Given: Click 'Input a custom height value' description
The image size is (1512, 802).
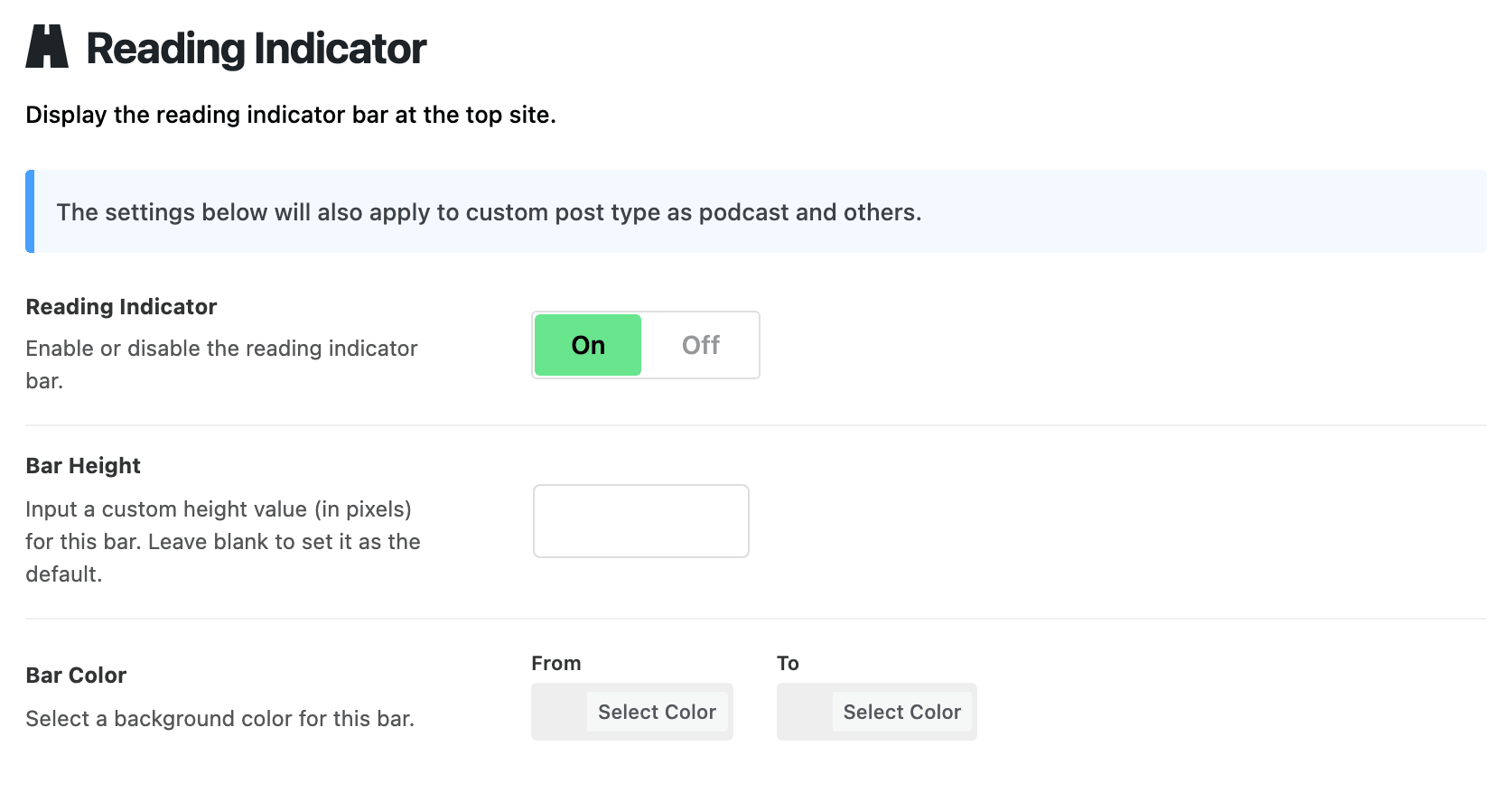Looking at the screenshot, I should [x=223, y=541].
